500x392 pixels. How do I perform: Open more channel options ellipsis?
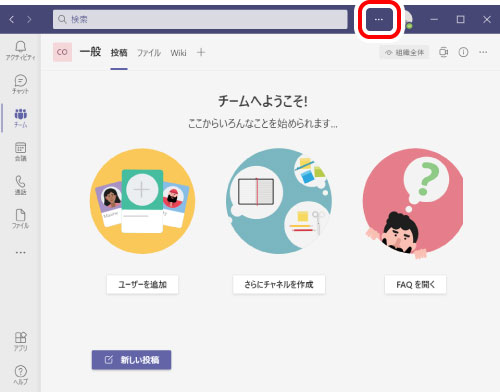483,52
